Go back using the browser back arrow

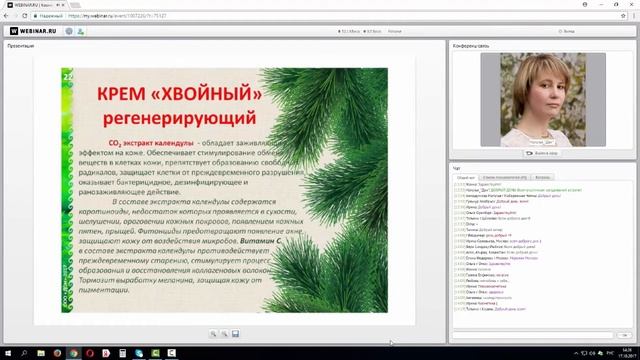point(6,16)
